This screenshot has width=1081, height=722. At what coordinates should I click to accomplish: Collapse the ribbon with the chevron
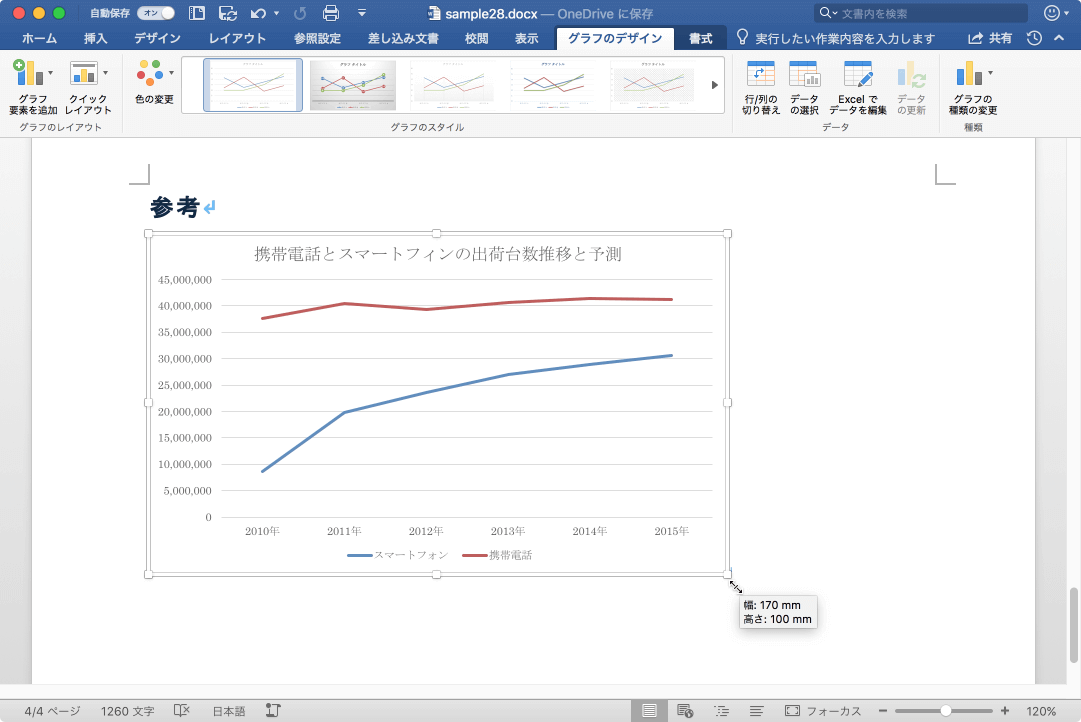[1059, 39]
